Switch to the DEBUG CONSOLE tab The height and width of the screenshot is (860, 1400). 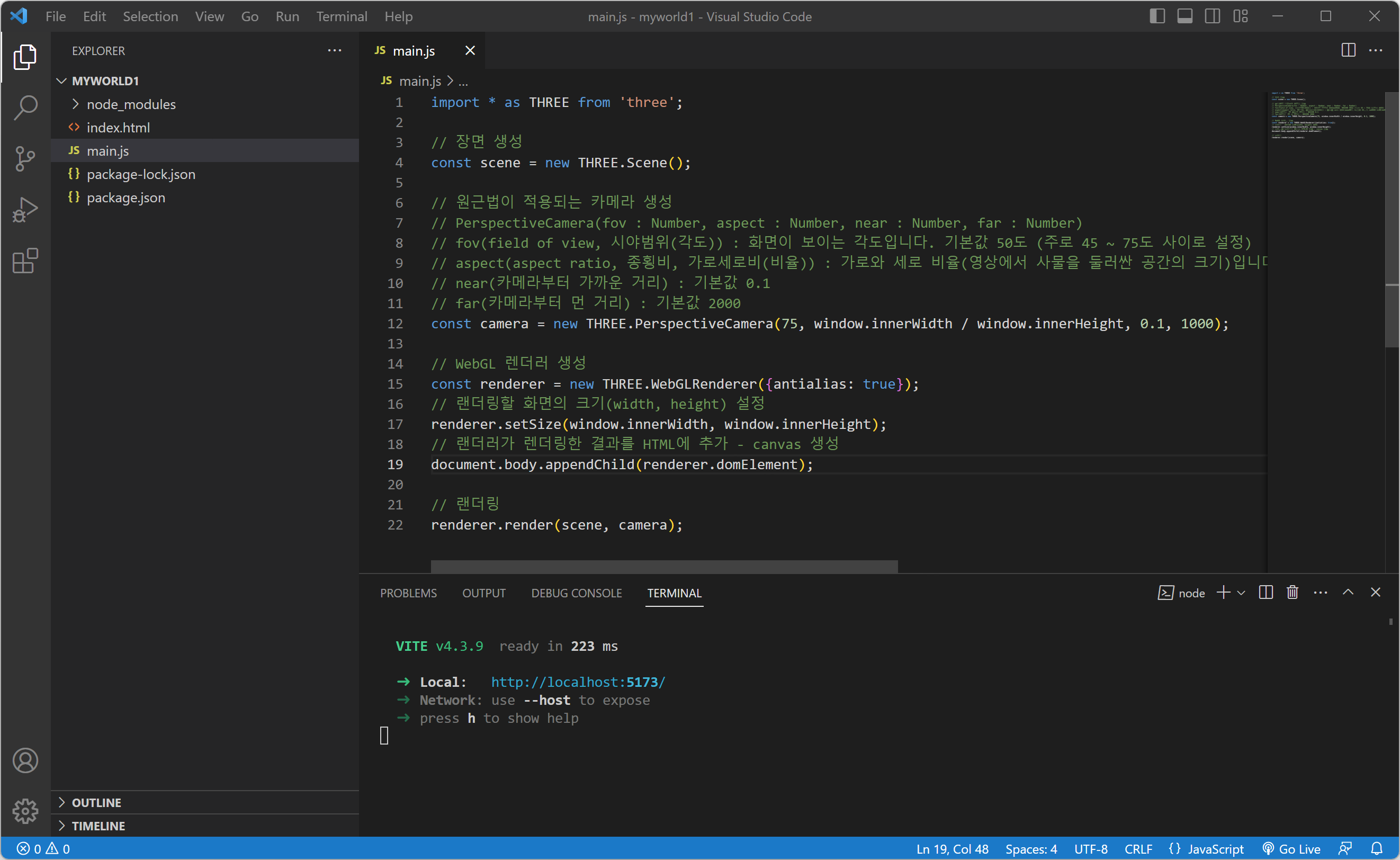pos(576,593)
